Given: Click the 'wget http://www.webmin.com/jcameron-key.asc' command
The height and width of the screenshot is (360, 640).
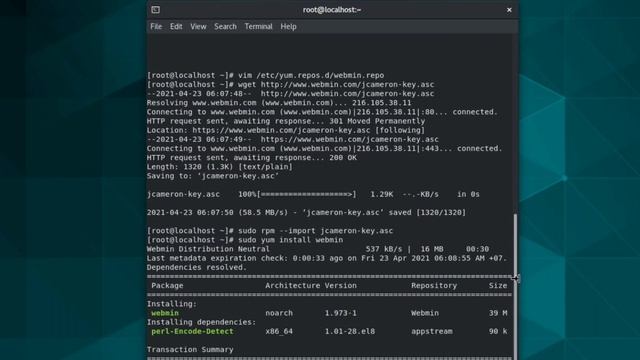Looking at the screenshot, I should point(336,84).
